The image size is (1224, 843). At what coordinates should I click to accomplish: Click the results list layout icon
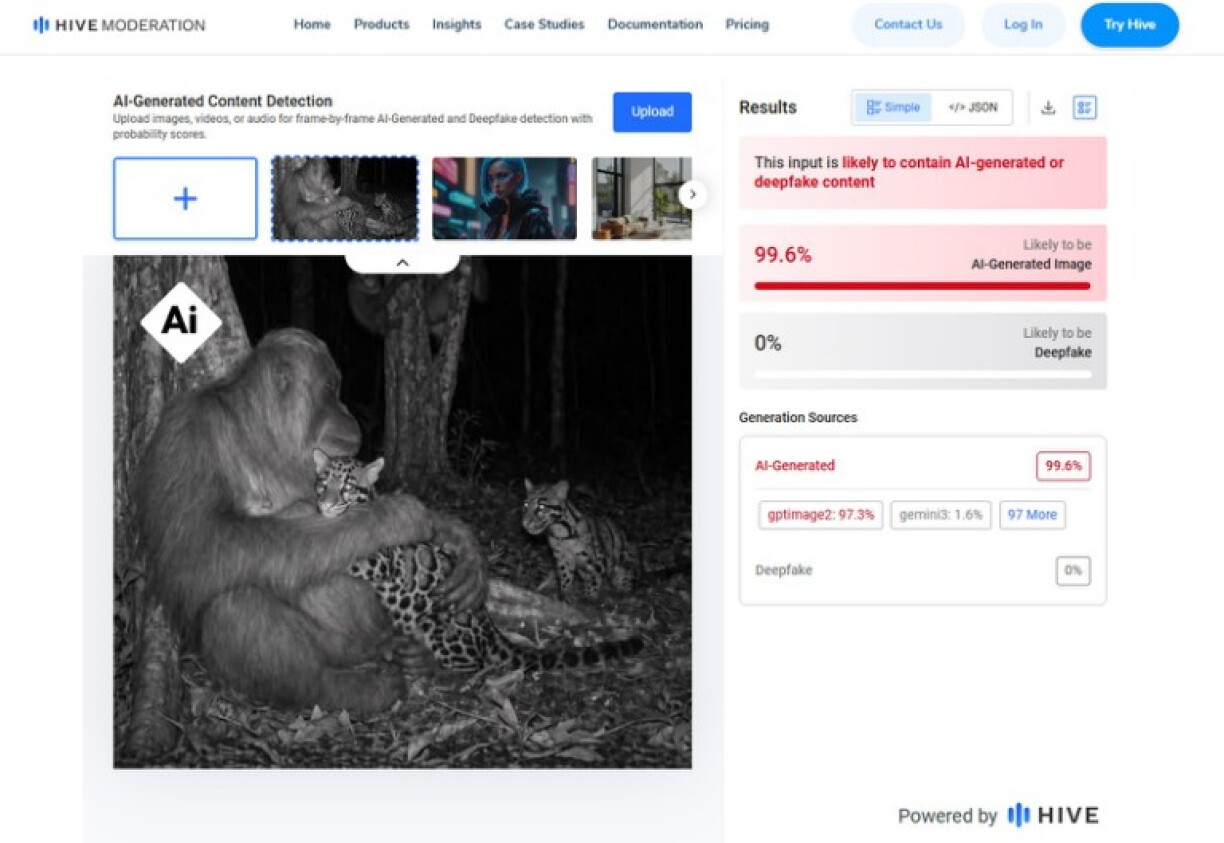click(1084, 108)
